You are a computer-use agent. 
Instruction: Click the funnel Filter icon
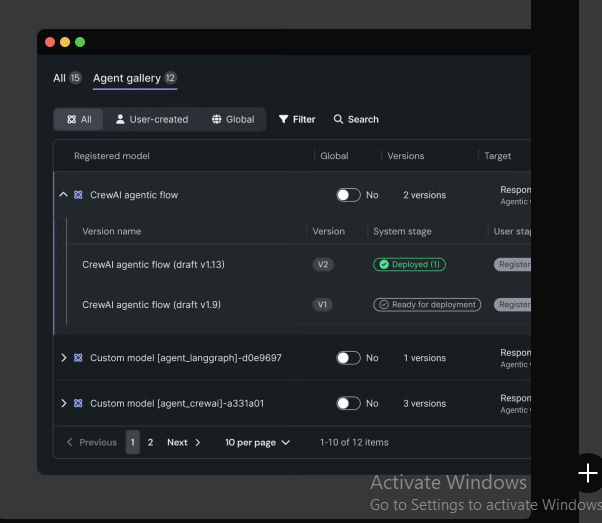point(283,119)
